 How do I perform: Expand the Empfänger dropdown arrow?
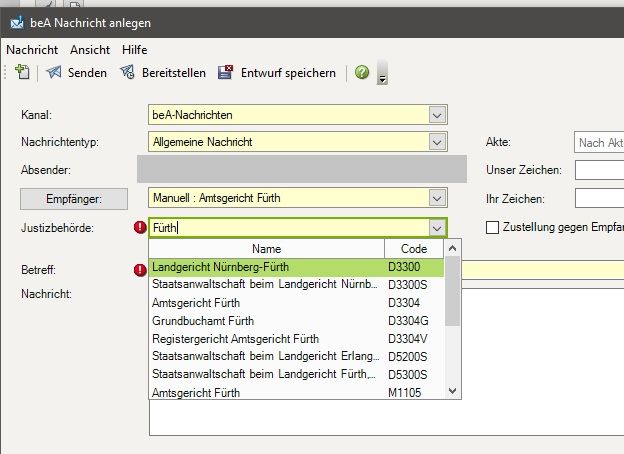tap(437, 198)
